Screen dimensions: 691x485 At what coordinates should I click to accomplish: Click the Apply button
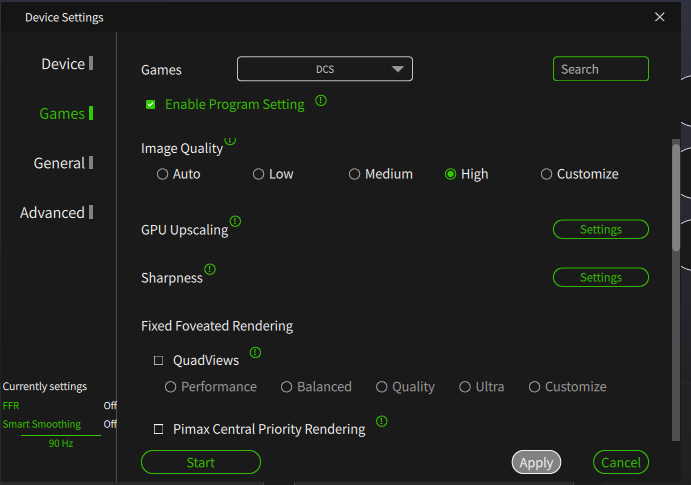pyautogui.click(x=536, y=463)
